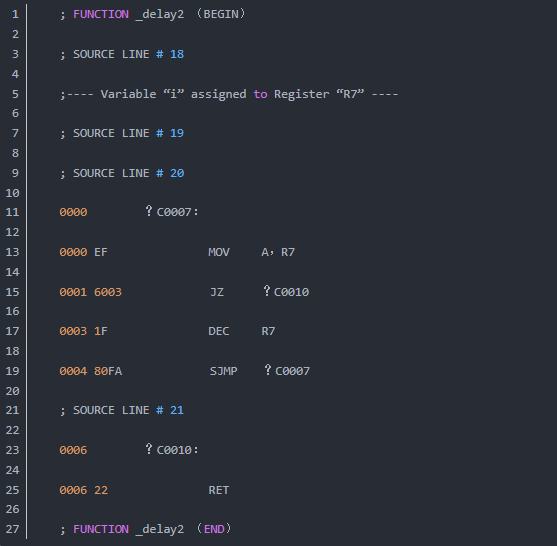Click the purple 'to' keyword on line 5
557x546 pixels.
tap(260, 94)
